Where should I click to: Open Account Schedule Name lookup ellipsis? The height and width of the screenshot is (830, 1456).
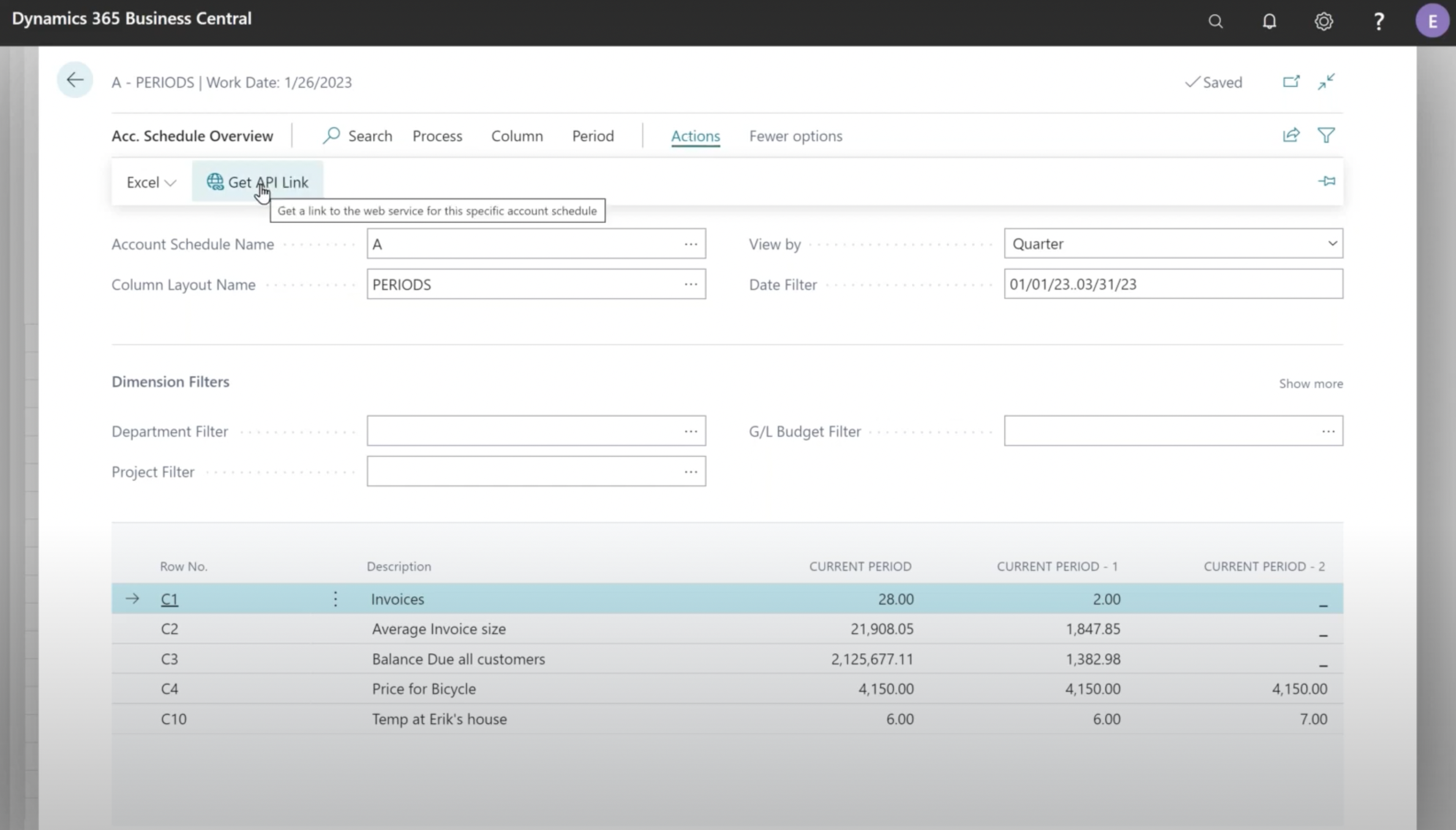coord(691,244)
